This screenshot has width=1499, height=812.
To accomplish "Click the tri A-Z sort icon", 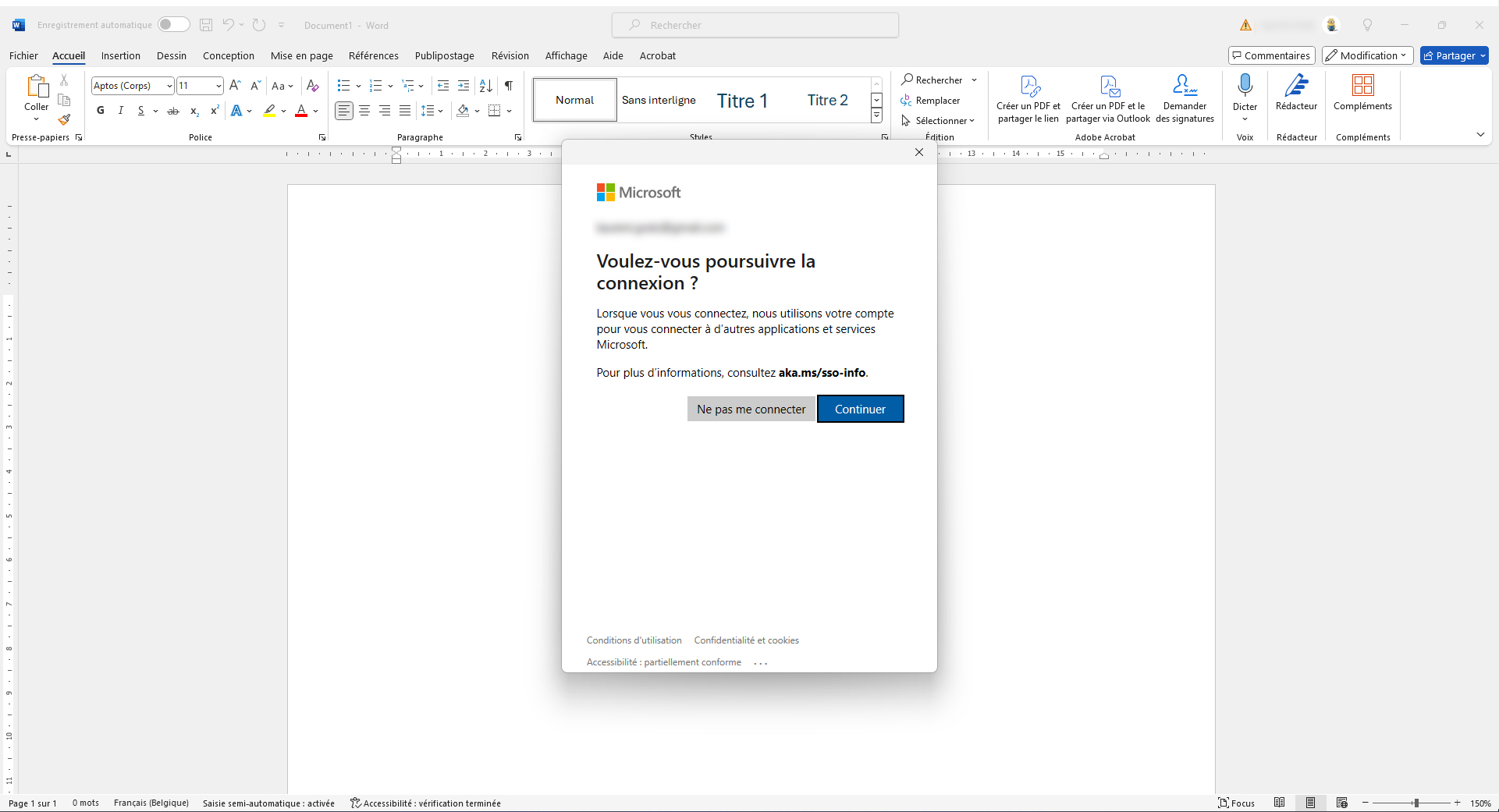I will click(485, 86).
